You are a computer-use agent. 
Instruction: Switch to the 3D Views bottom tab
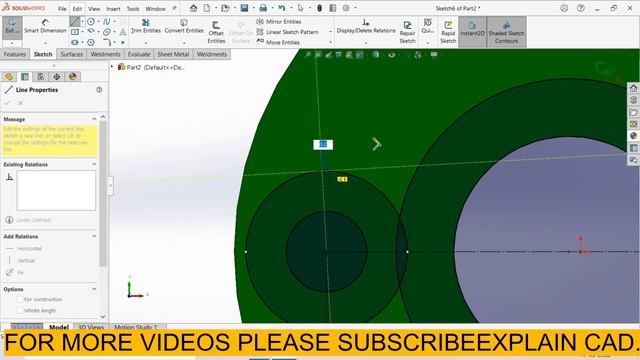(91, 327)
